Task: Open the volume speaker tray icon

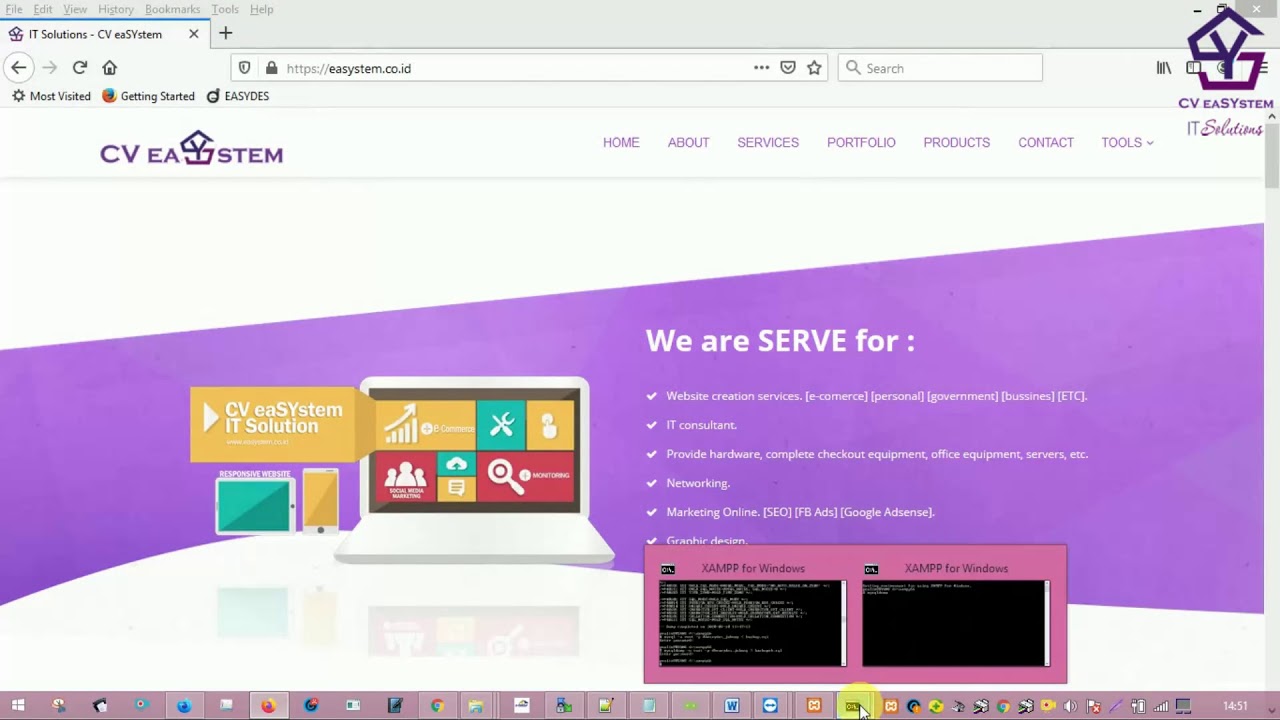Action: point(1070,706)
